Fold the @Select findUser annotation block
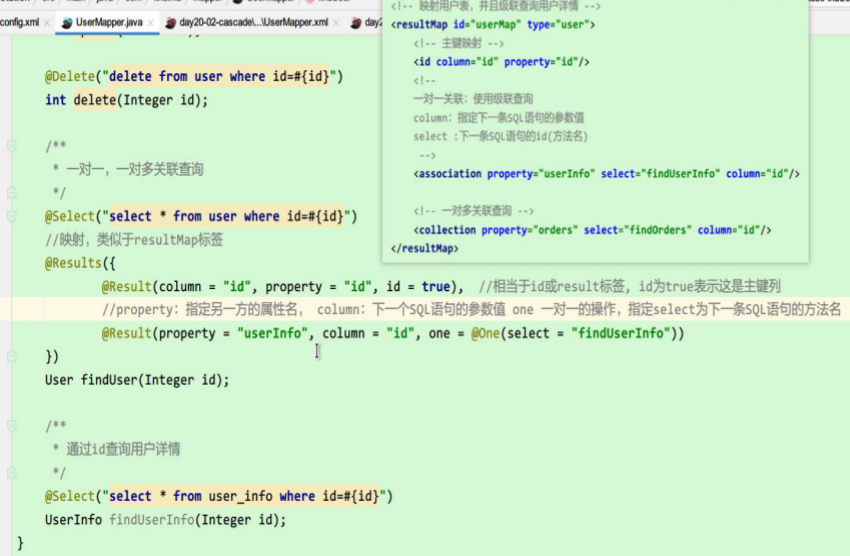Image resolution: width=850 pixels, height=556 pixels. tap(12, 216)
